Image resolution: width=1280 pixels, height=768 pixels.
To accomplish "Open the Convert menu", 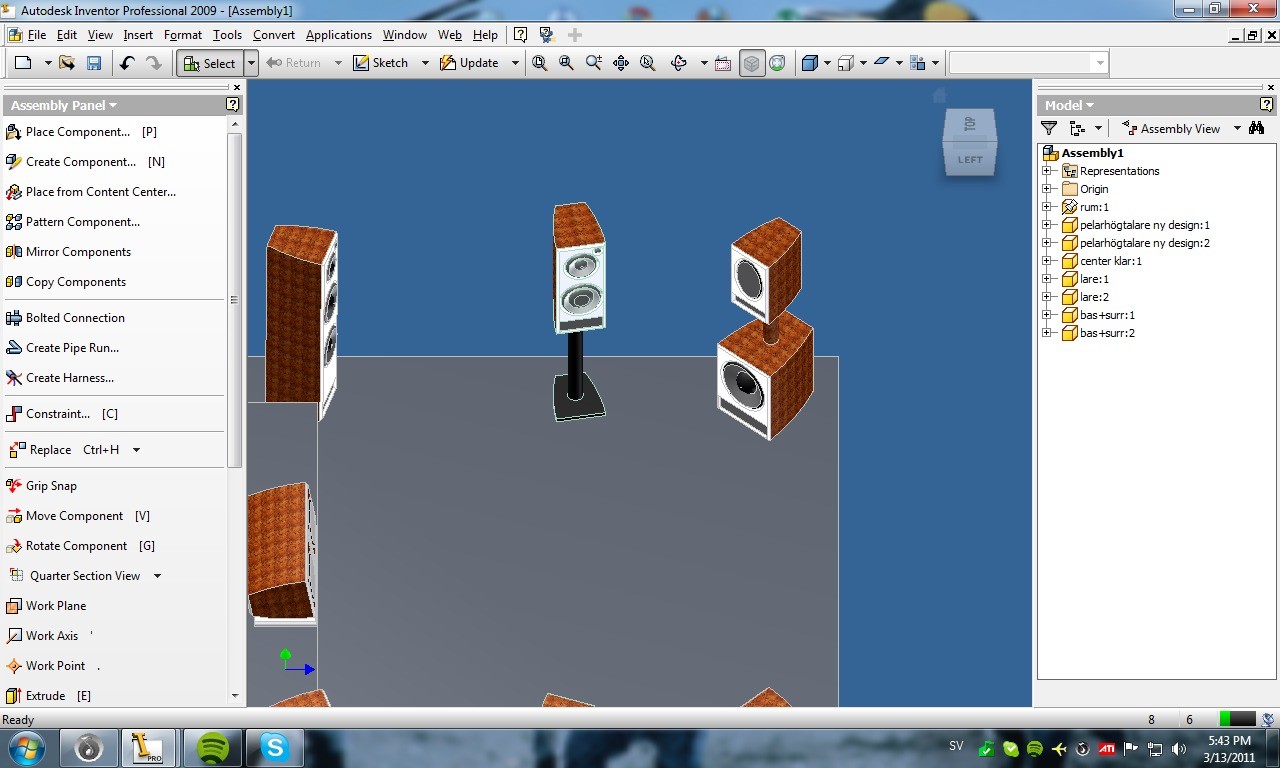I will 274,35.
